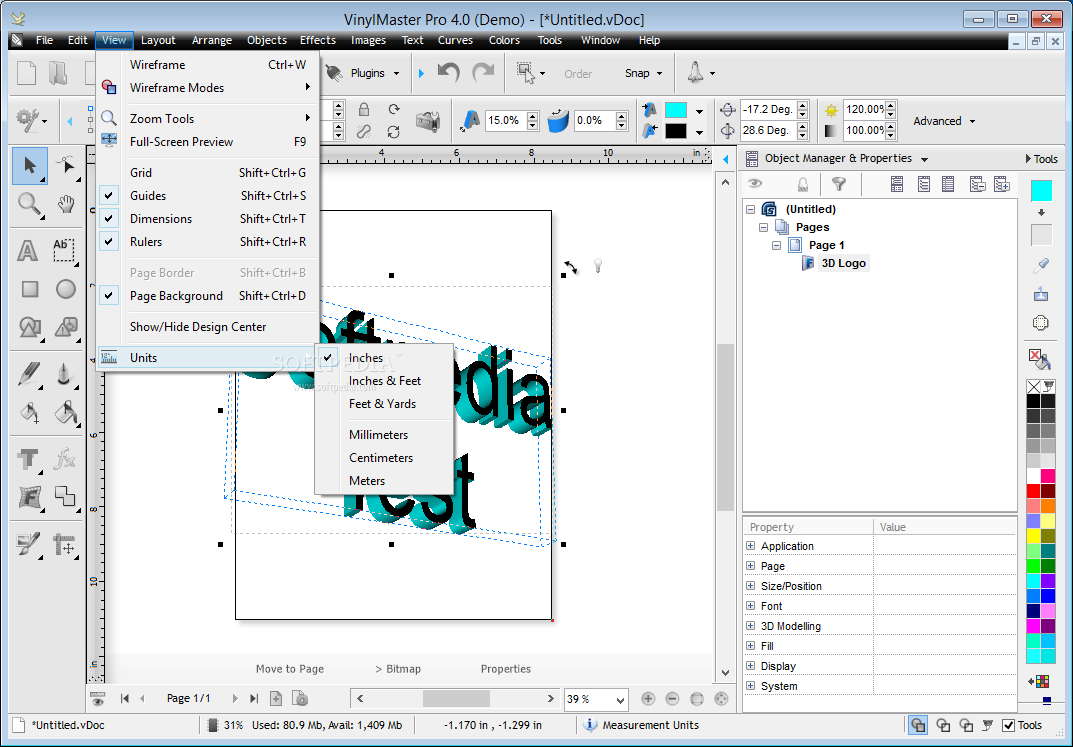Click the funnel filter icon in Object Manager
Image resolution: width=1073 pixels, height=747 pixels.
(838, 183)
